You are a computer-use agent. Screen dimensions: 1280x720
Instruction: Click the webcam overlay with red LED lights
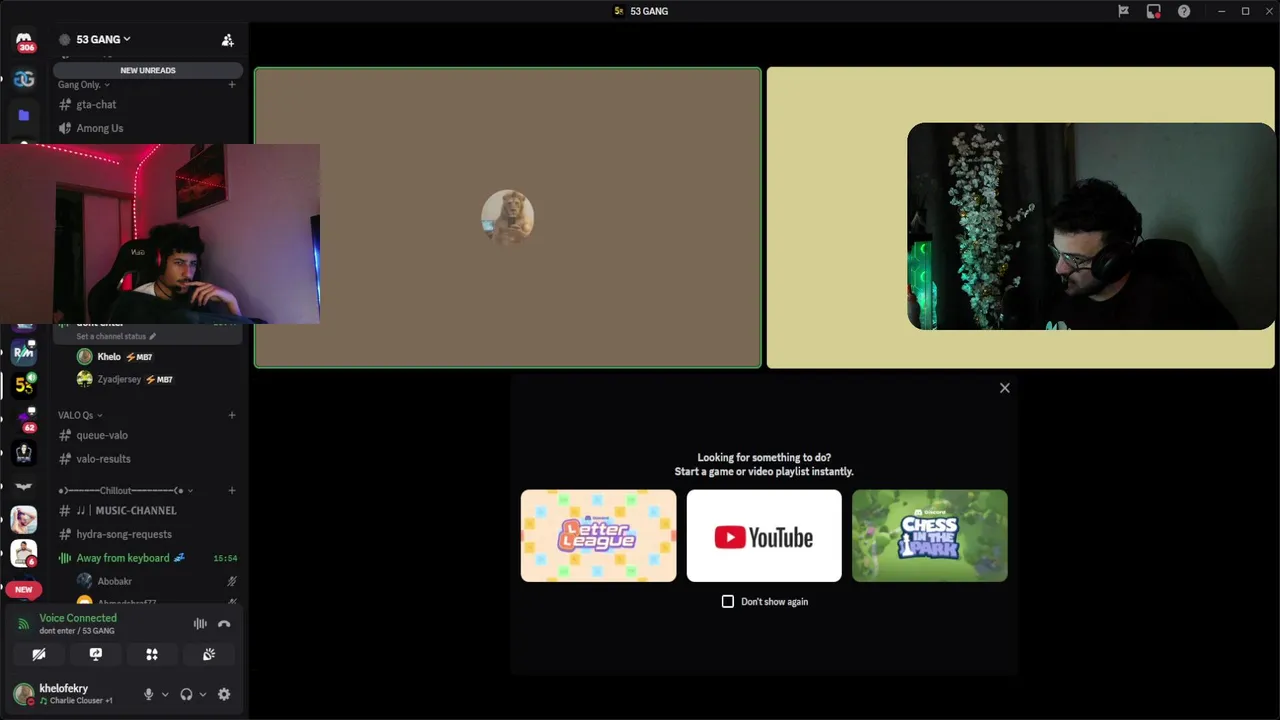click(x=160, y=234)
